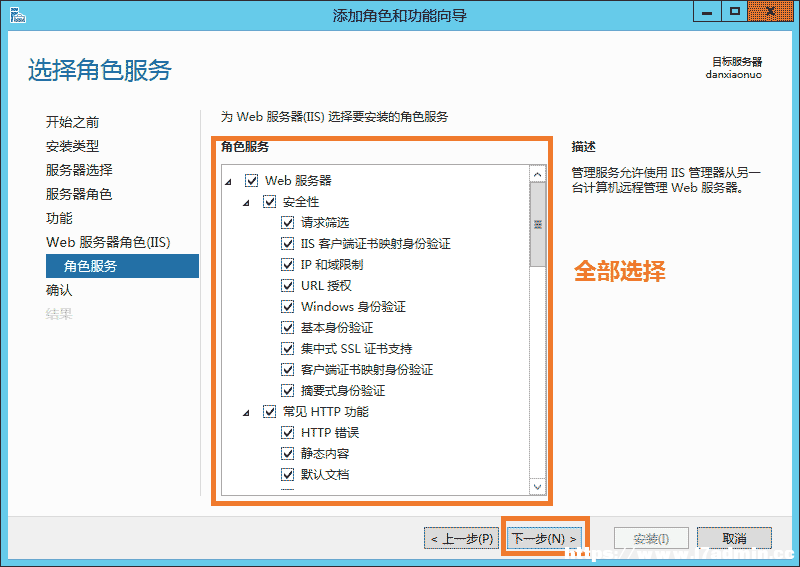
Task: Click 下一步(N) next button
Action: point(544,538)
